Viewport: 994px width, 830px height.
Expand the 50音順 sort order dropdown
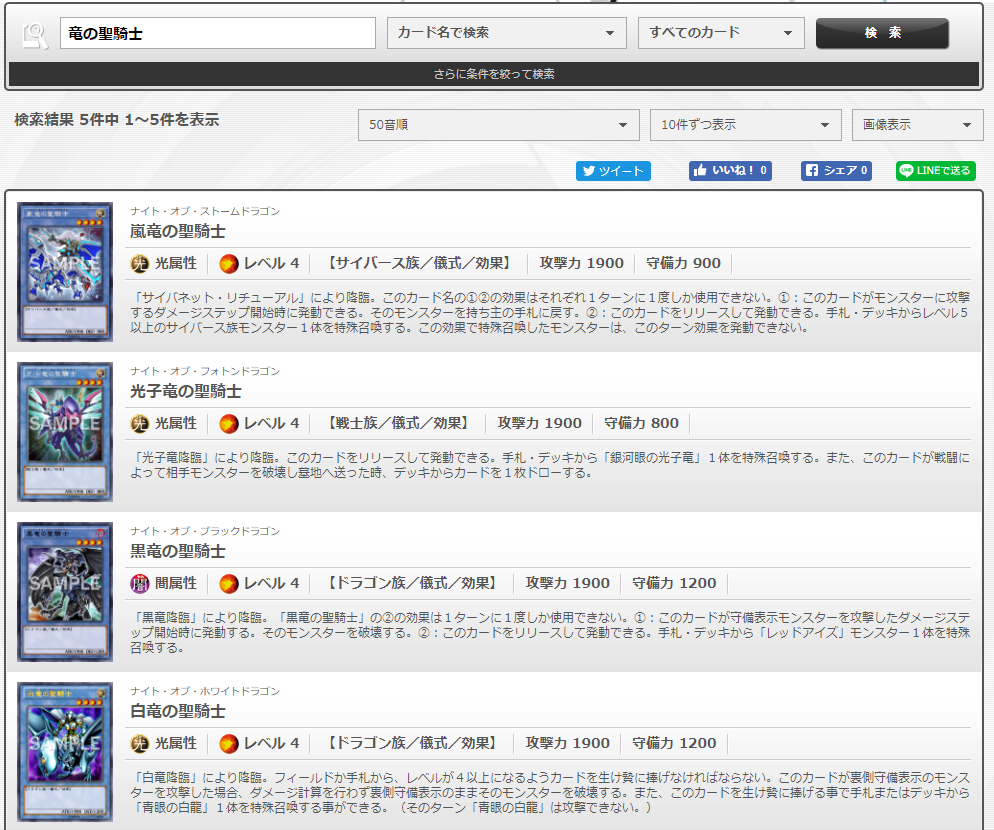498,125
